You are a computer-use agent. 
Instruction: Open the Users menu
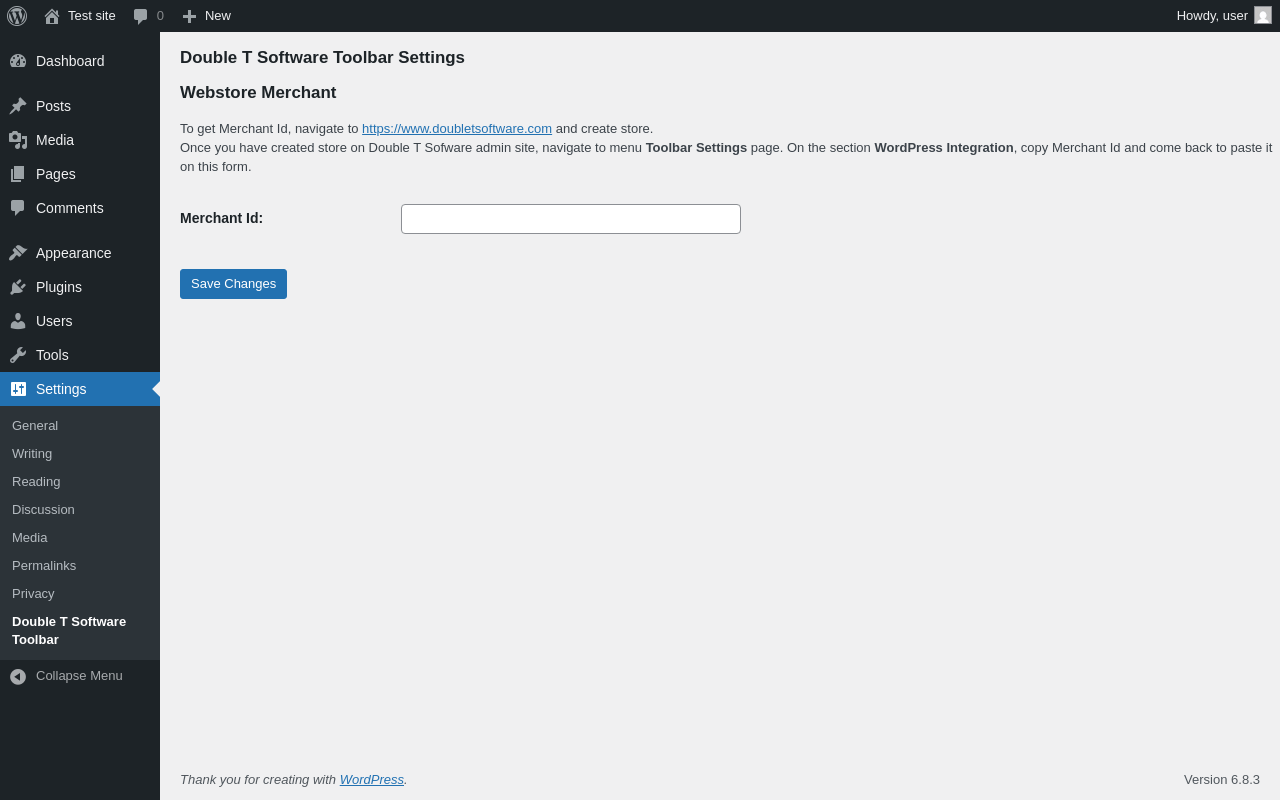point(54,321)
